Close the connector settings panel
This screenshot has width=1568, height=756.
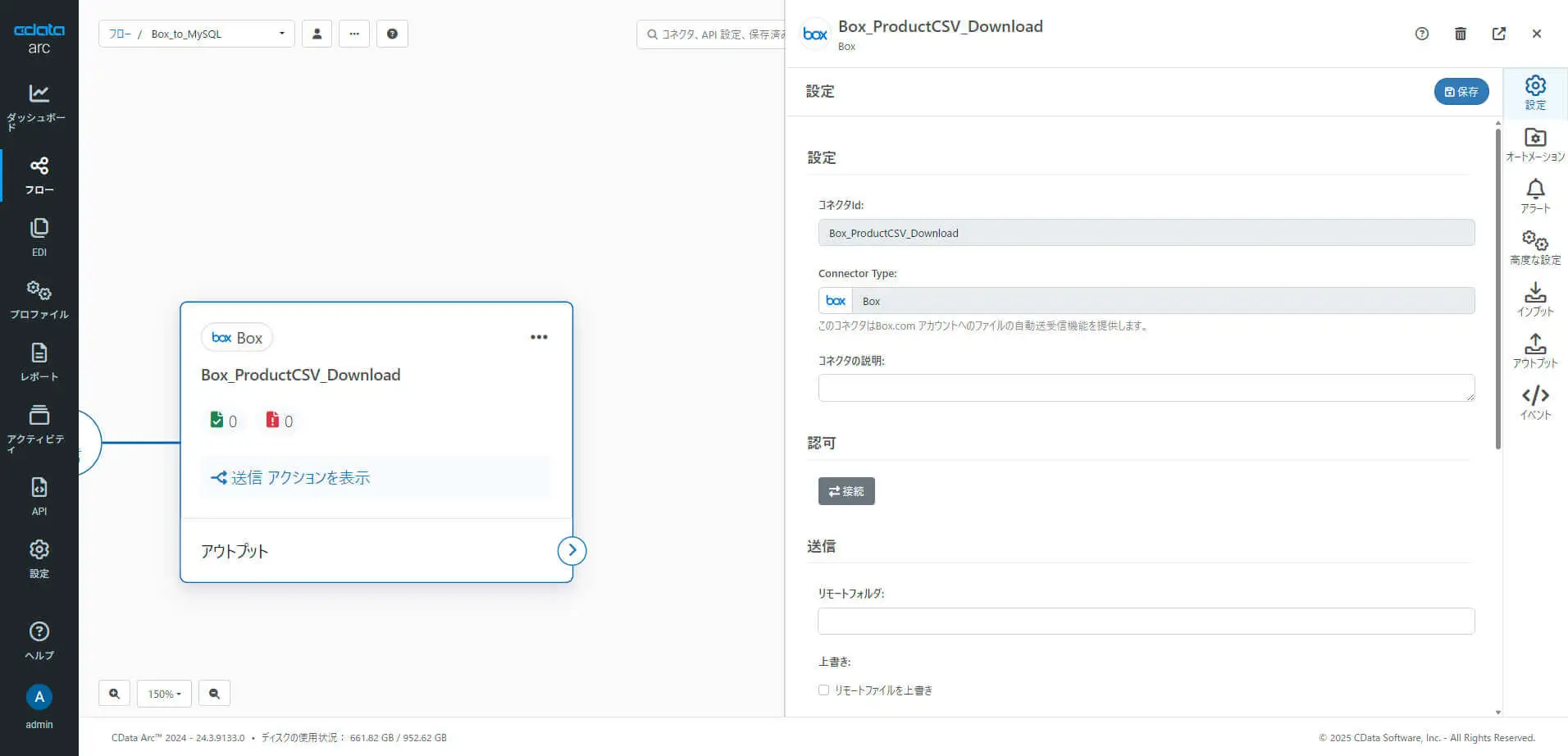click(x=1537, y=34)
